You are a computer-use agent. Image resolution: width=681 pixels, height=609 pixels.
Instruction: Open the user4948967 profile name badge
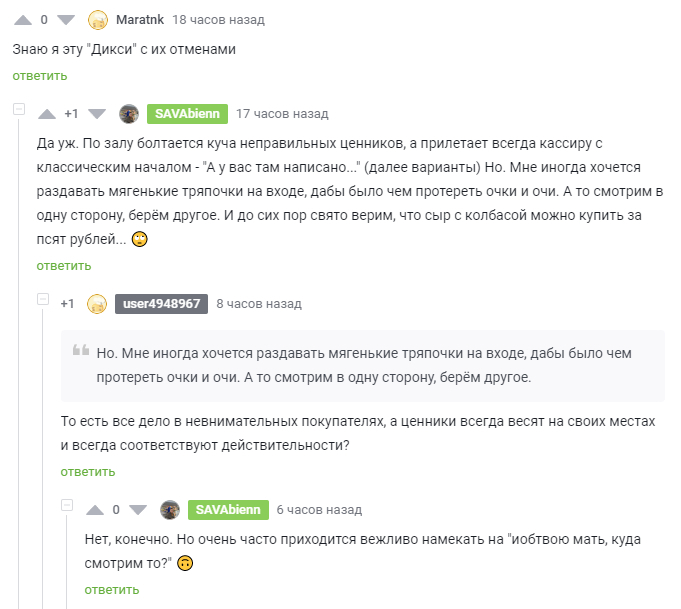(161, 304)
